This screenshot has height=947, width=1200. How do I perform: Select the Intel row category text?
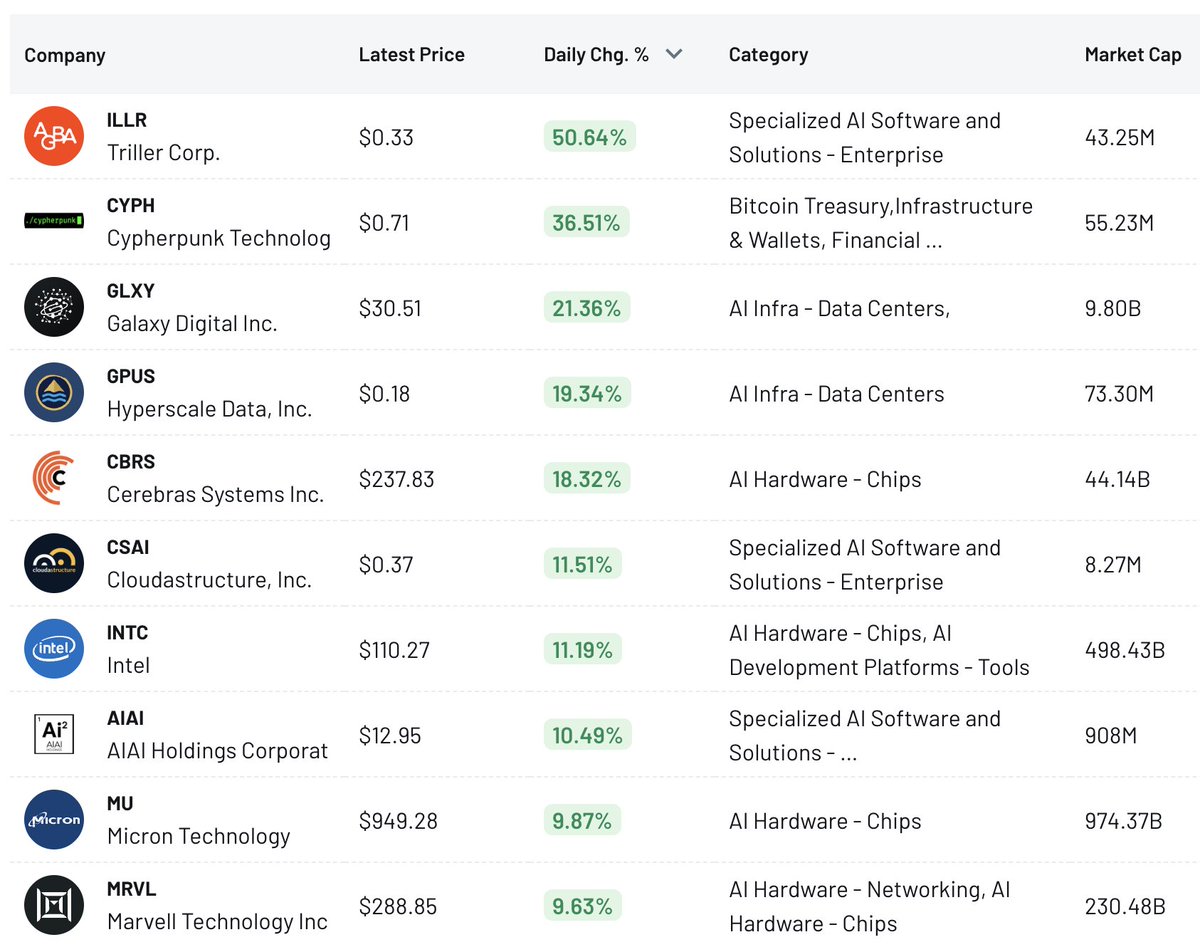point(879,650)
